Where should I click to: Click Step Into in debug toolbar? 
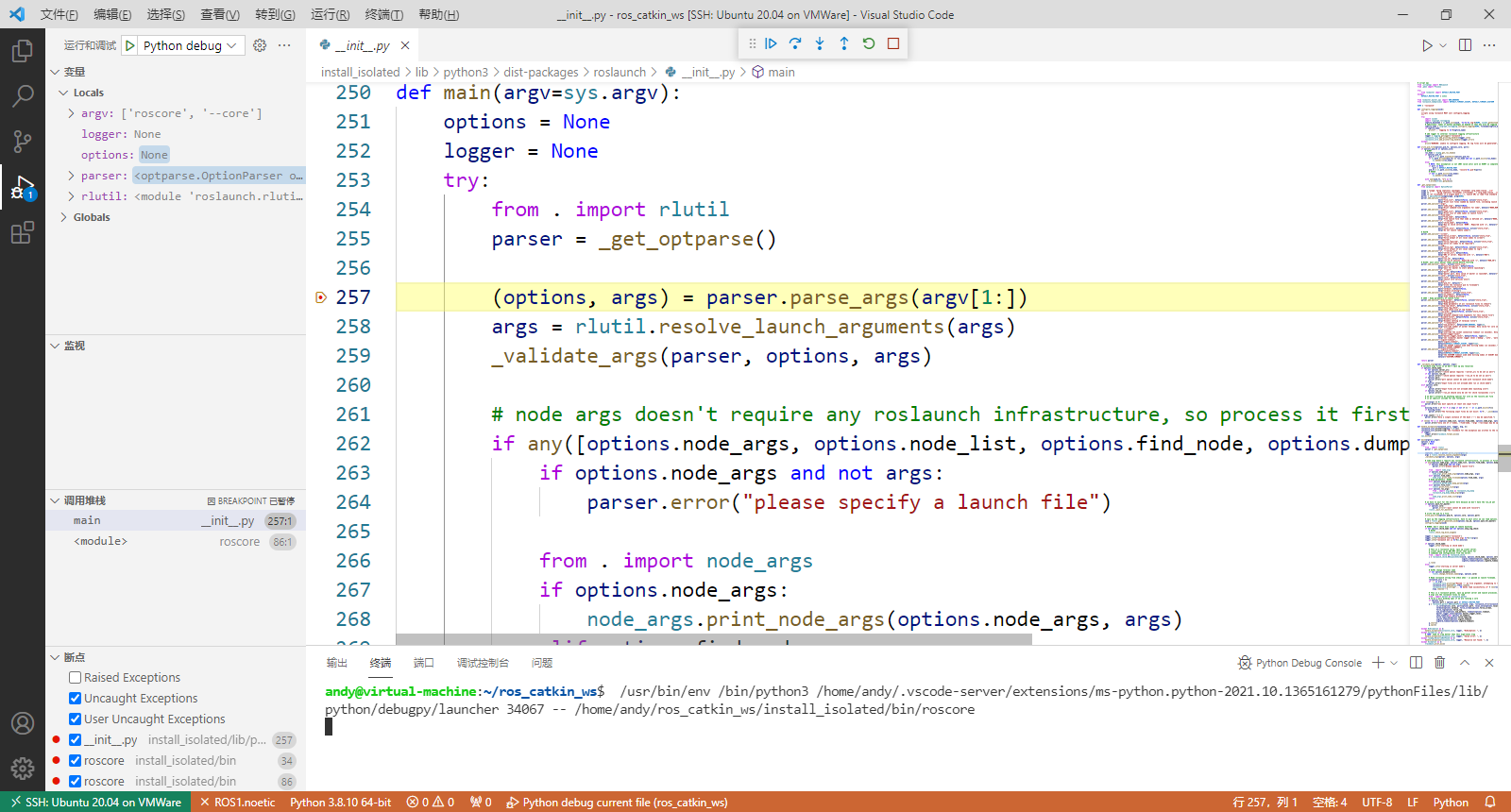820,43
